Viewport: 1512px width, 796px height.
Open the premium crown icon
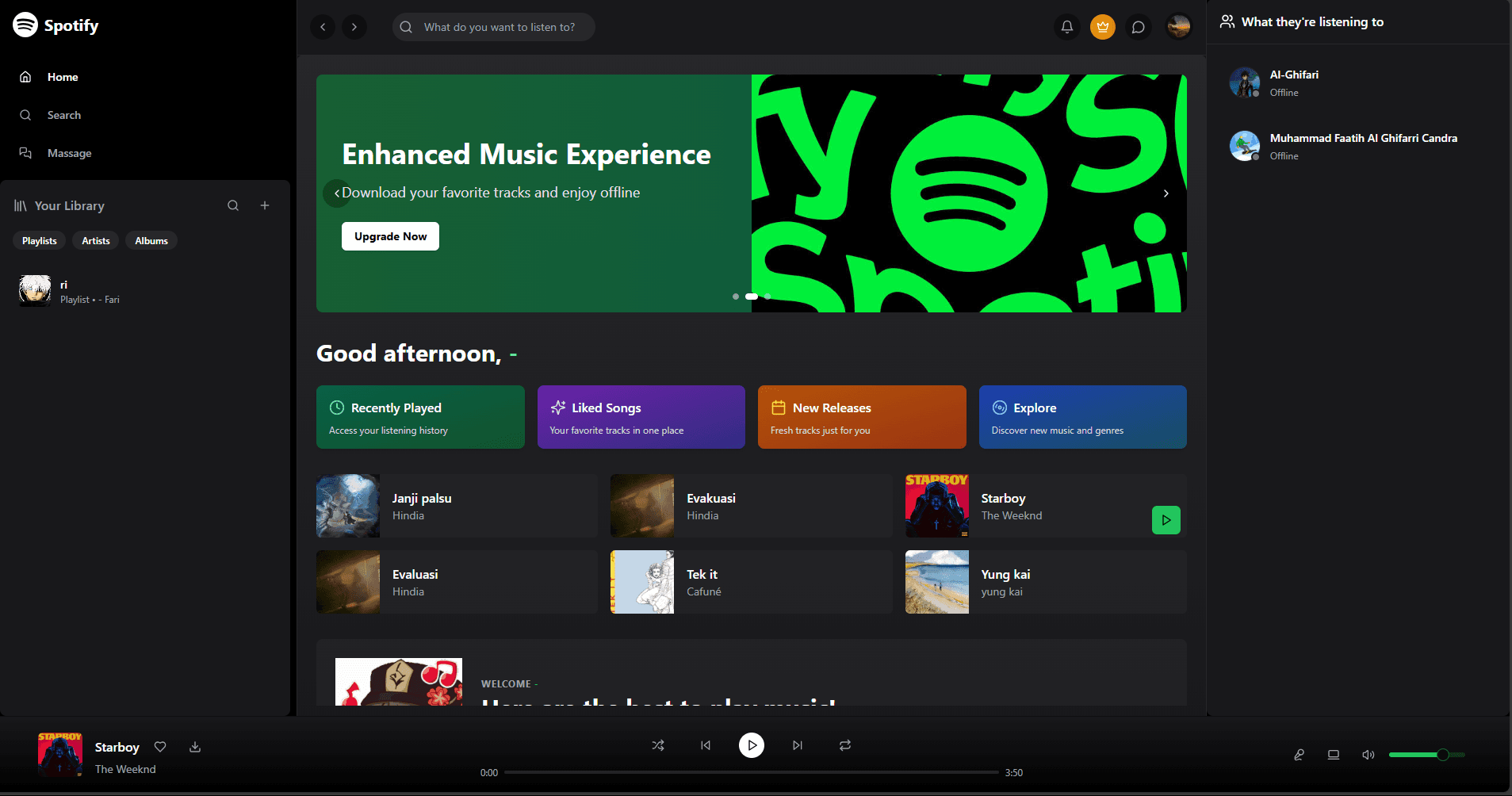pos(1103,27)
